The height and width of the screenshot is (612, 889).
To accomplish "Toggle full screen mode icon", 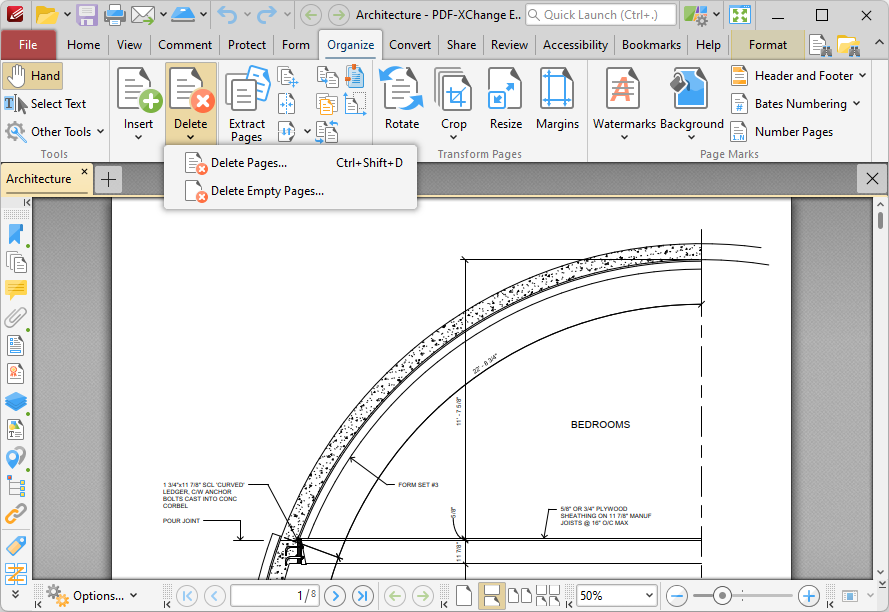I will (740, 15).
